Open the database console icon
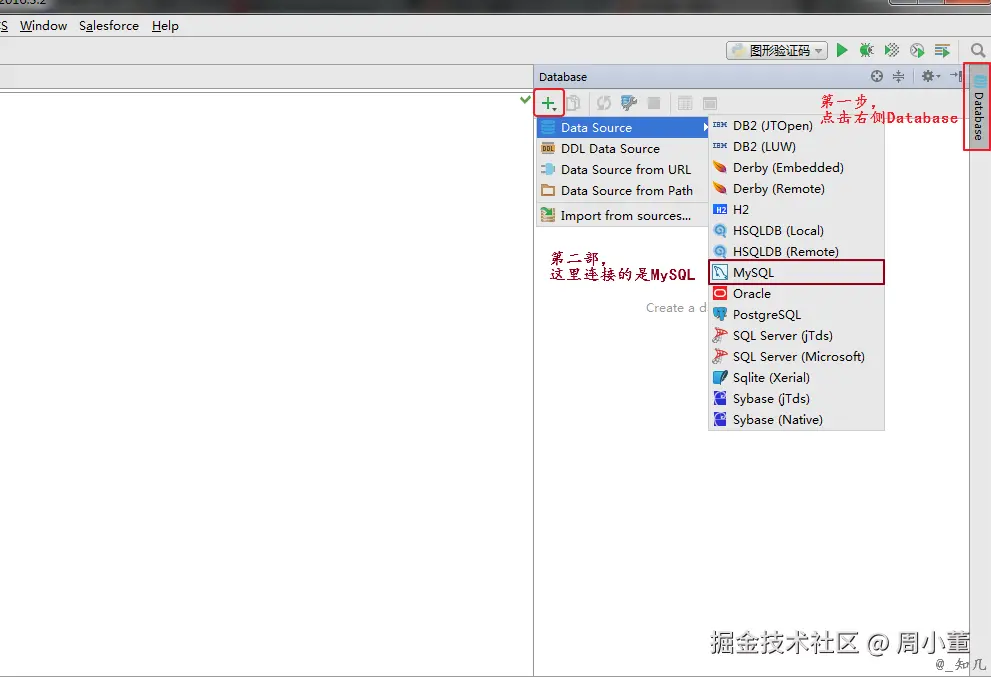Viewport: 991px width, 677px height. 710,103
